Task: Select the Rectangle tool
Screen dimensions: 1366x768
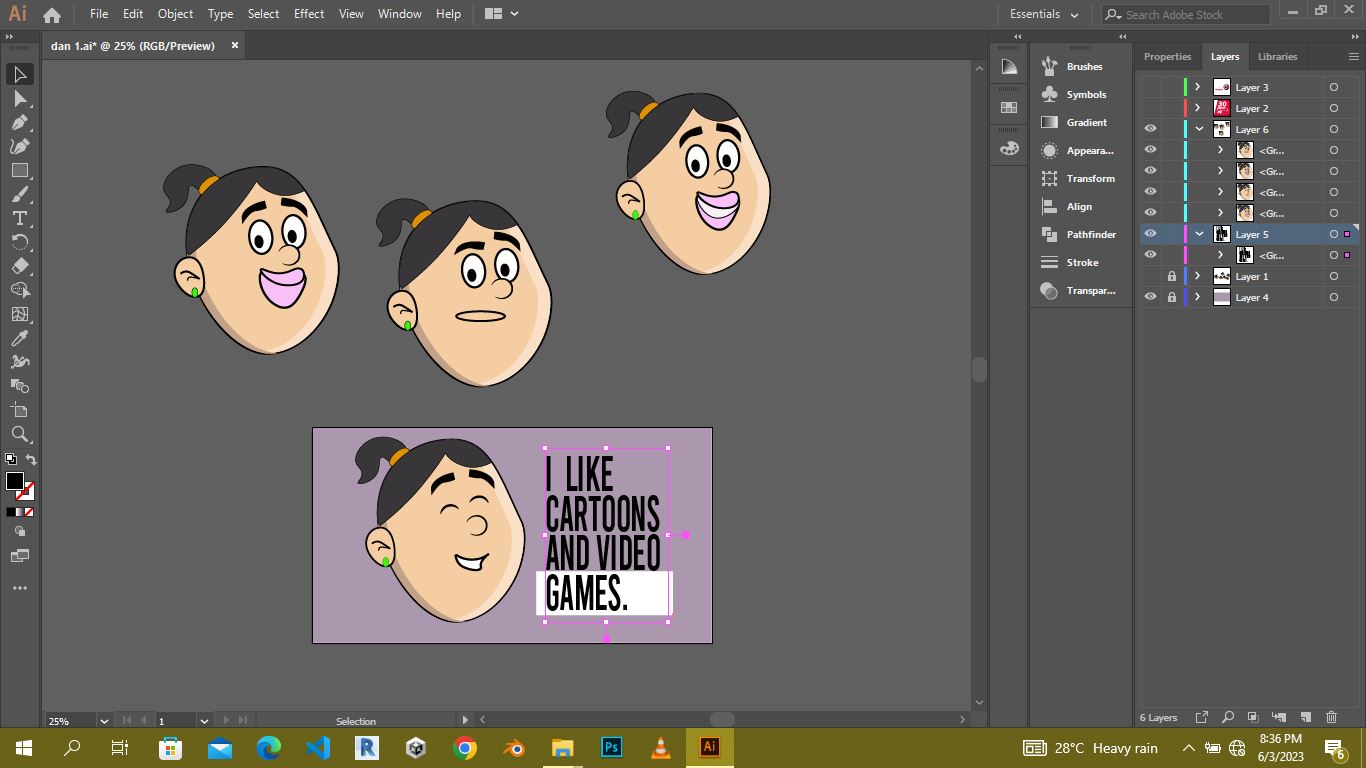Action: [19, 170]
